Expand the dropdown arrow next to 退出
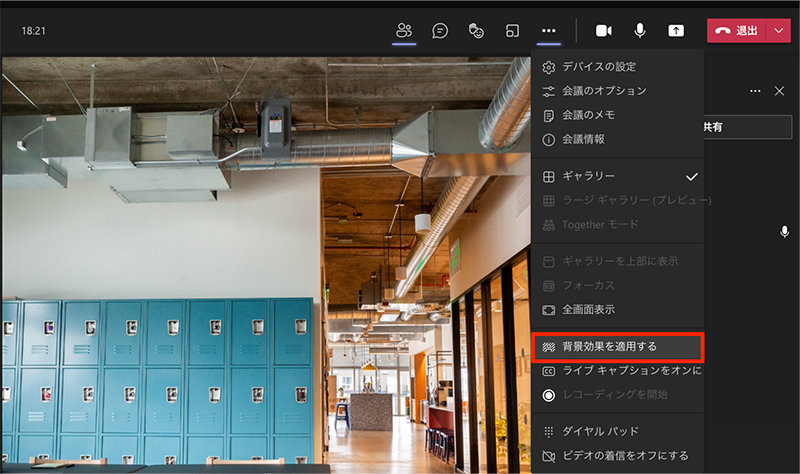Viewport: 800px width, 474px height. [x=779, y=31]
